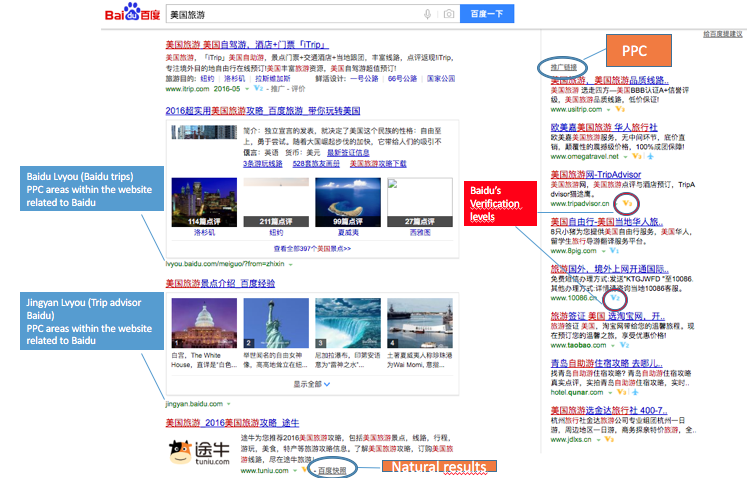Open the 旅游签证 美国 选淘宝网 ad
Image resolution: width=750 pixels, height=478 pixels.
[x=607, y=317]
